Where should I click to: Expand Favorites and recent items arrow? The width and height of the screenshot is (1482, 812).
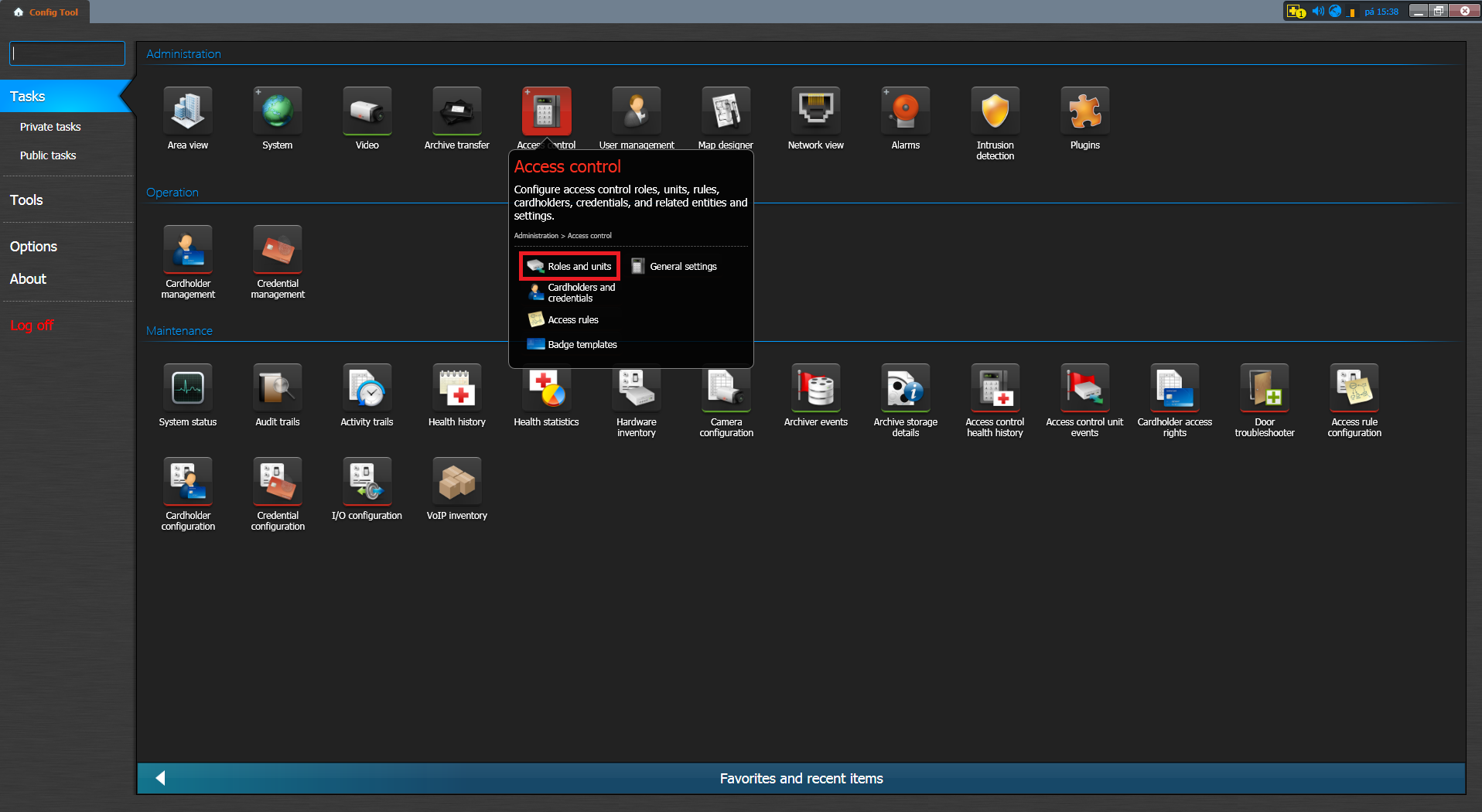tap(160, 778)
